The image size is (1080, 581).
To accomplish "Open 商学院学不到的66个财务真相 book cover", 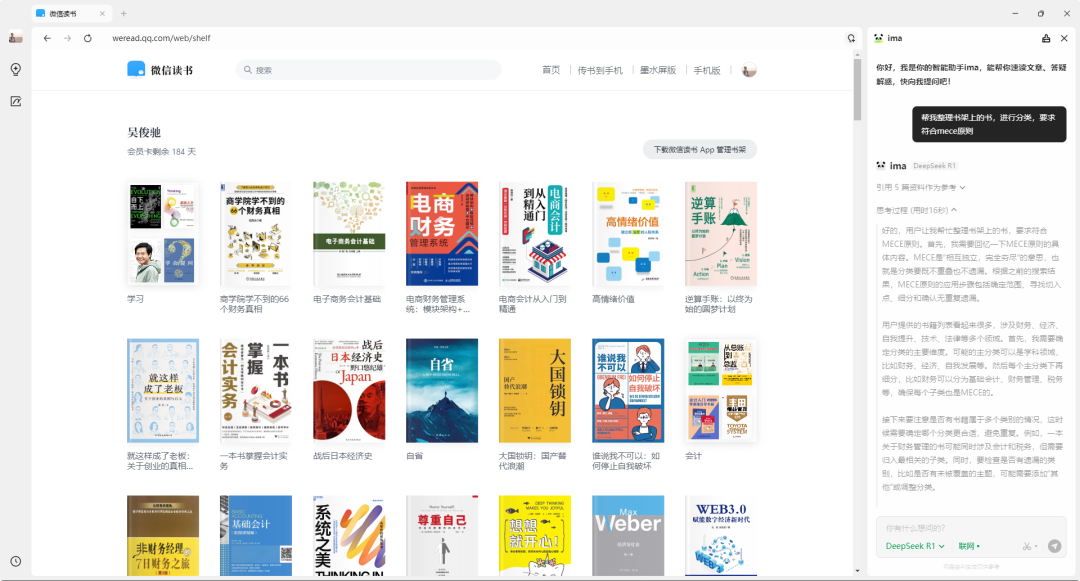I will [x=256, y=234].
